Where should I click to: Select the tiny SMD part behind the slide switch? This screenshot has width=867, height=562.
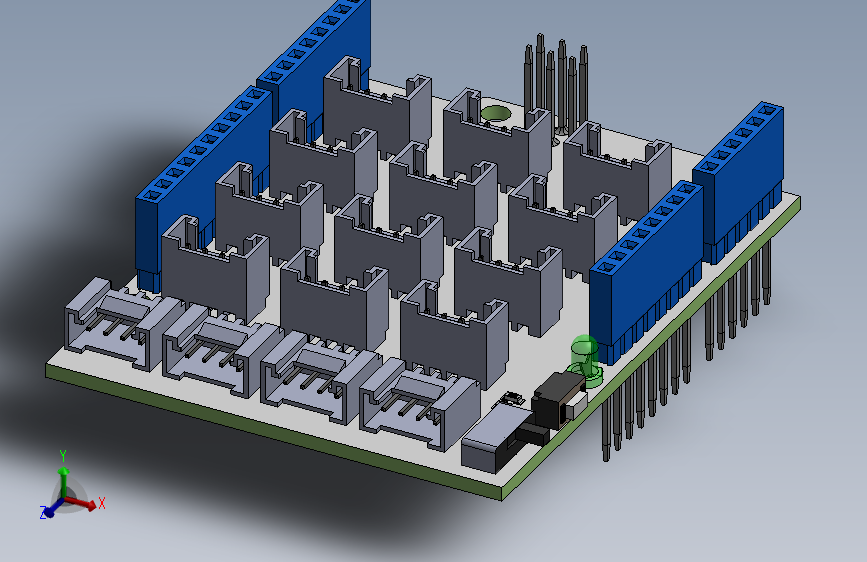513,398
